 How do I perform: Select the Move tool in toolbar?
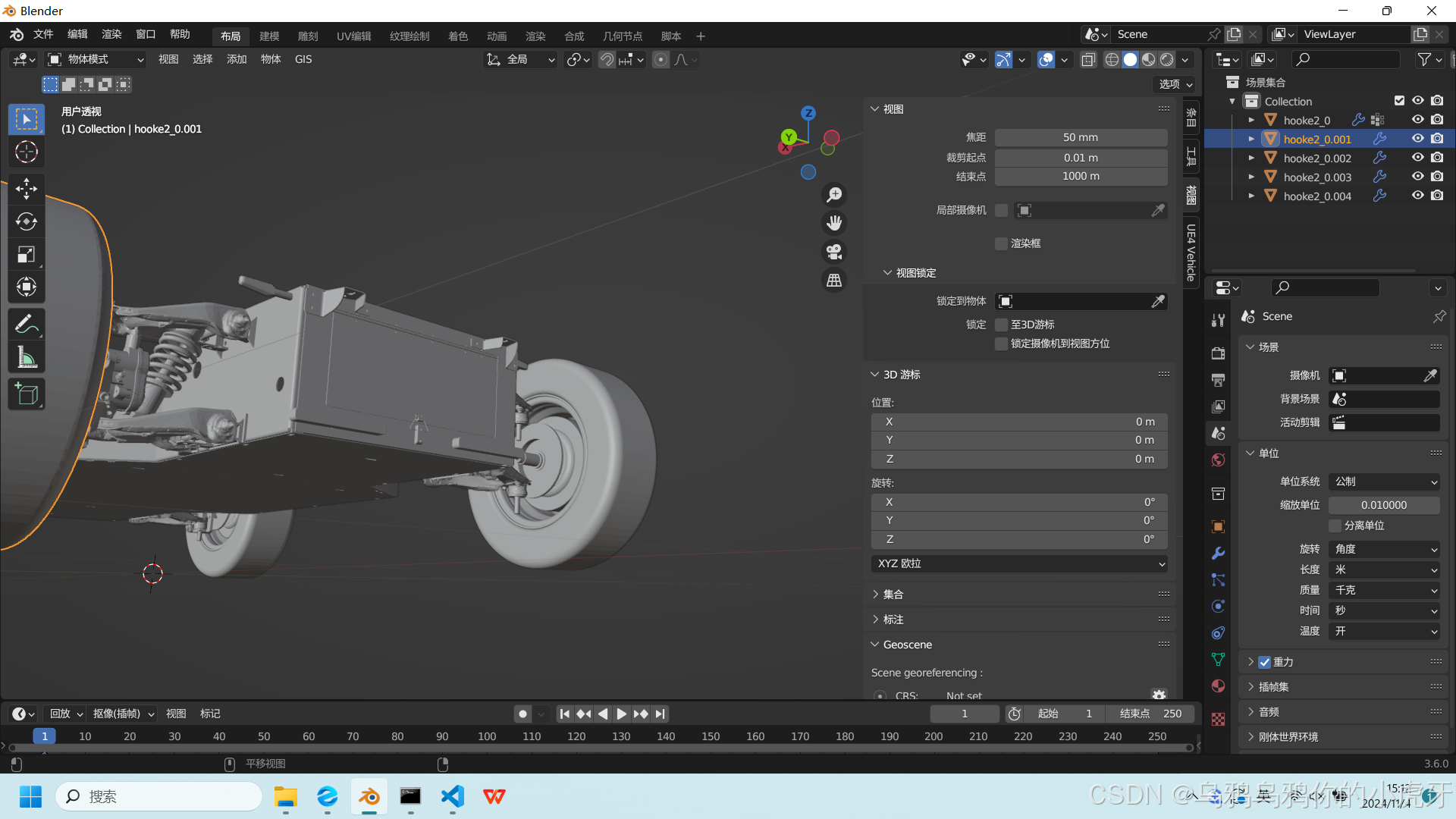point(27,188)
